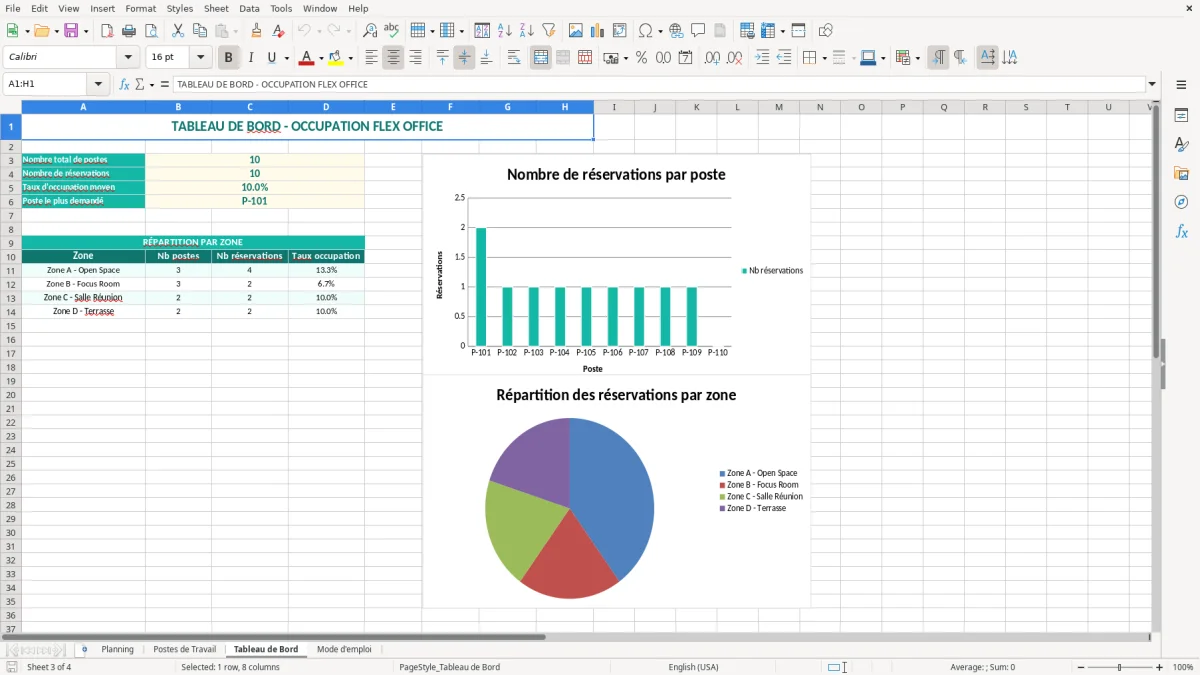Open the sidebar Functions deck
1200x675 pixels.
(1181, 231)
